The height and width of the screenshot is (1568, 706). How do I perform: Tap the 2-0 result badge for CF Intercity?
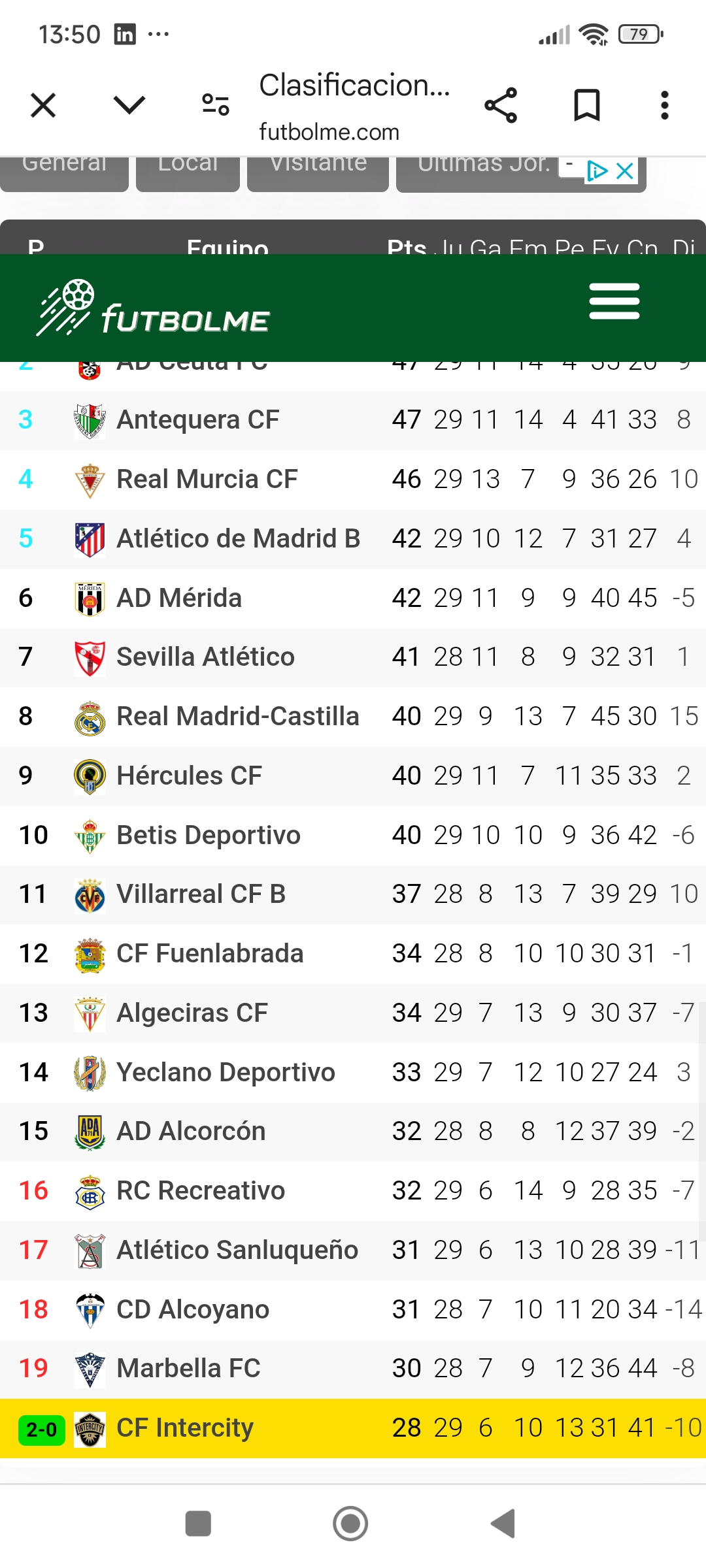pos(41,1430)
